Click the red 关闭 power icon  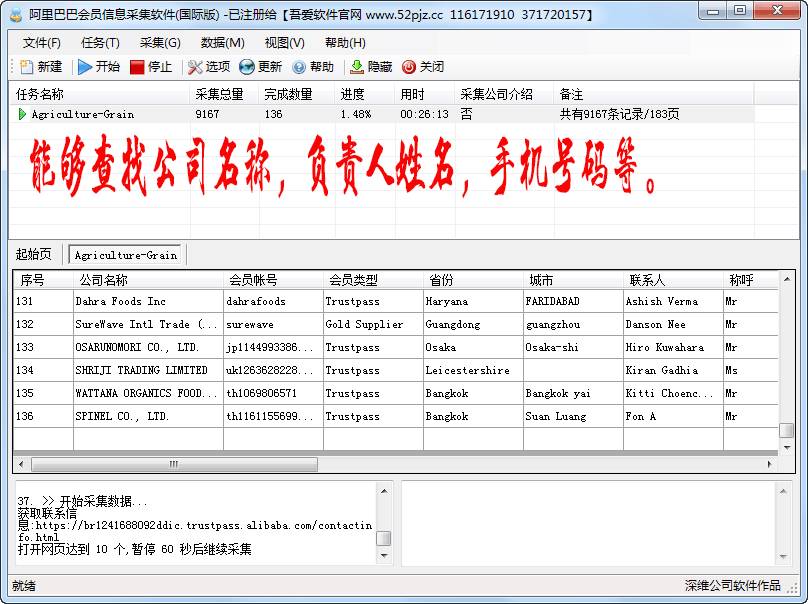[409, 67]
